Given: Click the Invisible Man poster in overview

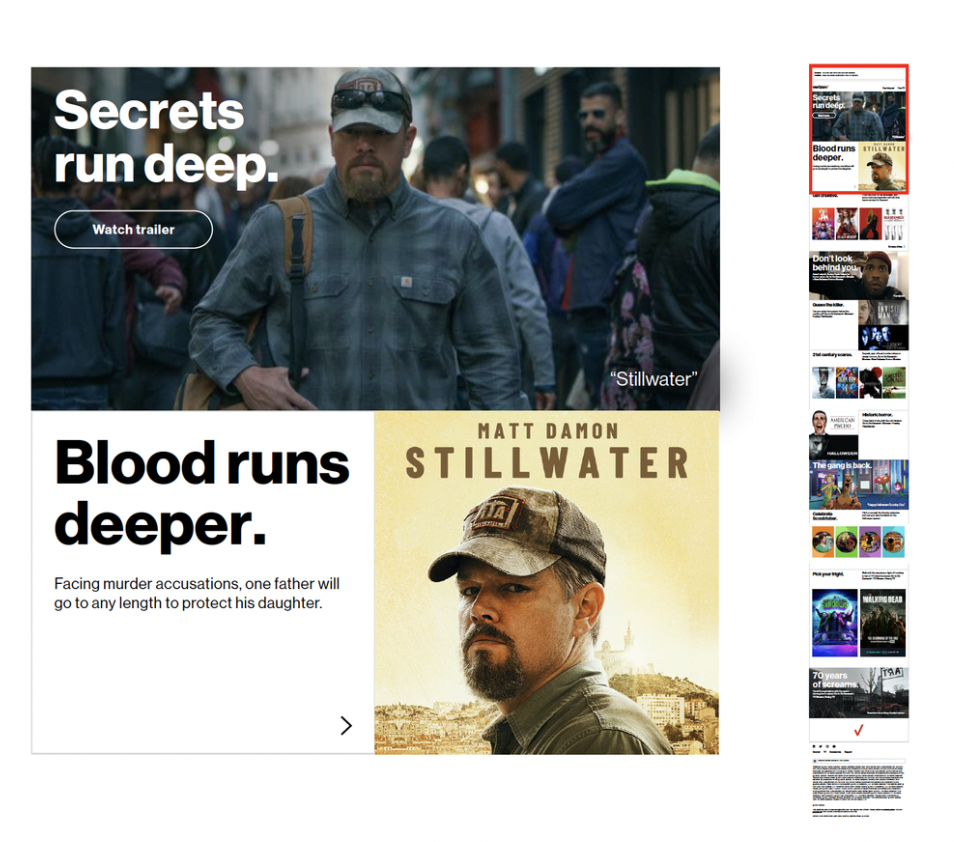Looking at the screenshot, I should tap(883, 313).
